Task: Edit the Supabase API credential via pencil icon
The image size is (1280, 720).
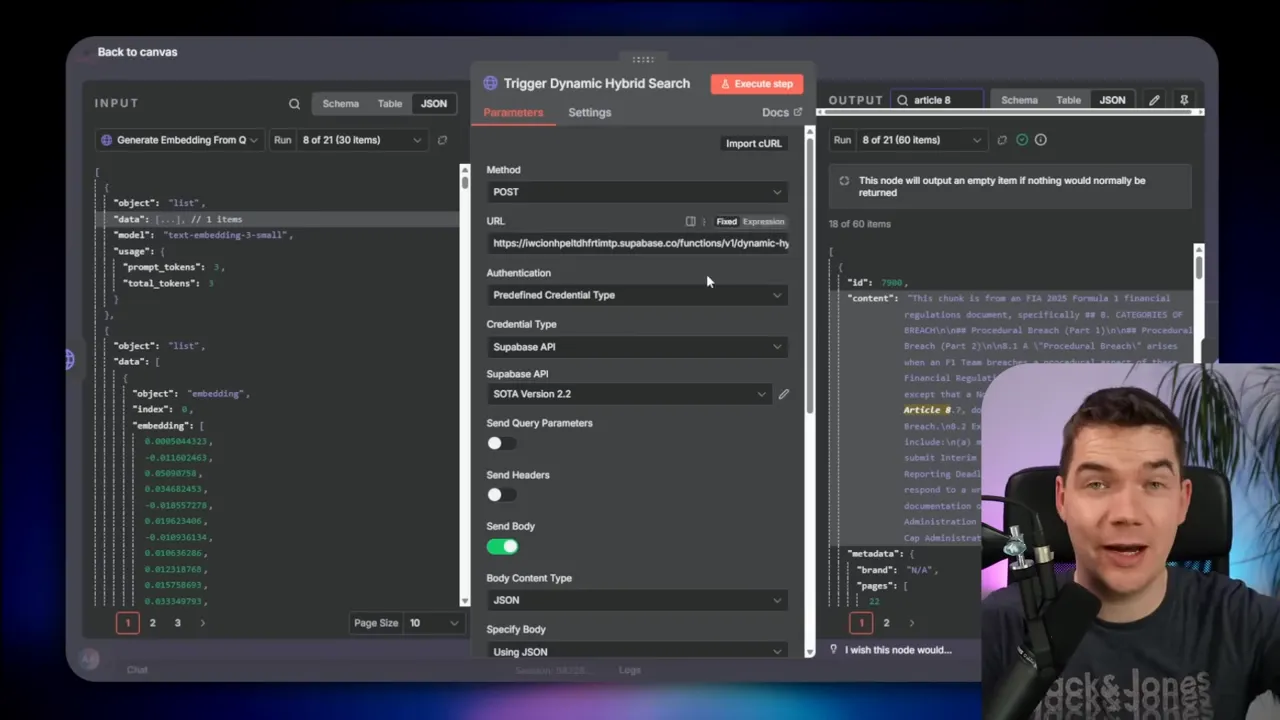Action: point(783,393)
